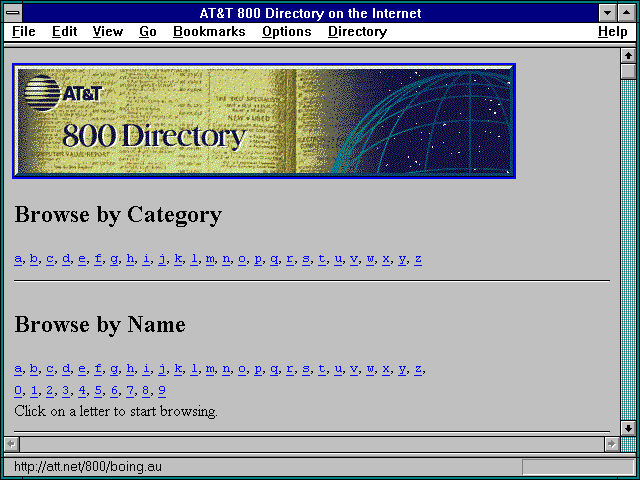
Task: Browse by Name digit 3
Action: tap(66, 391)
